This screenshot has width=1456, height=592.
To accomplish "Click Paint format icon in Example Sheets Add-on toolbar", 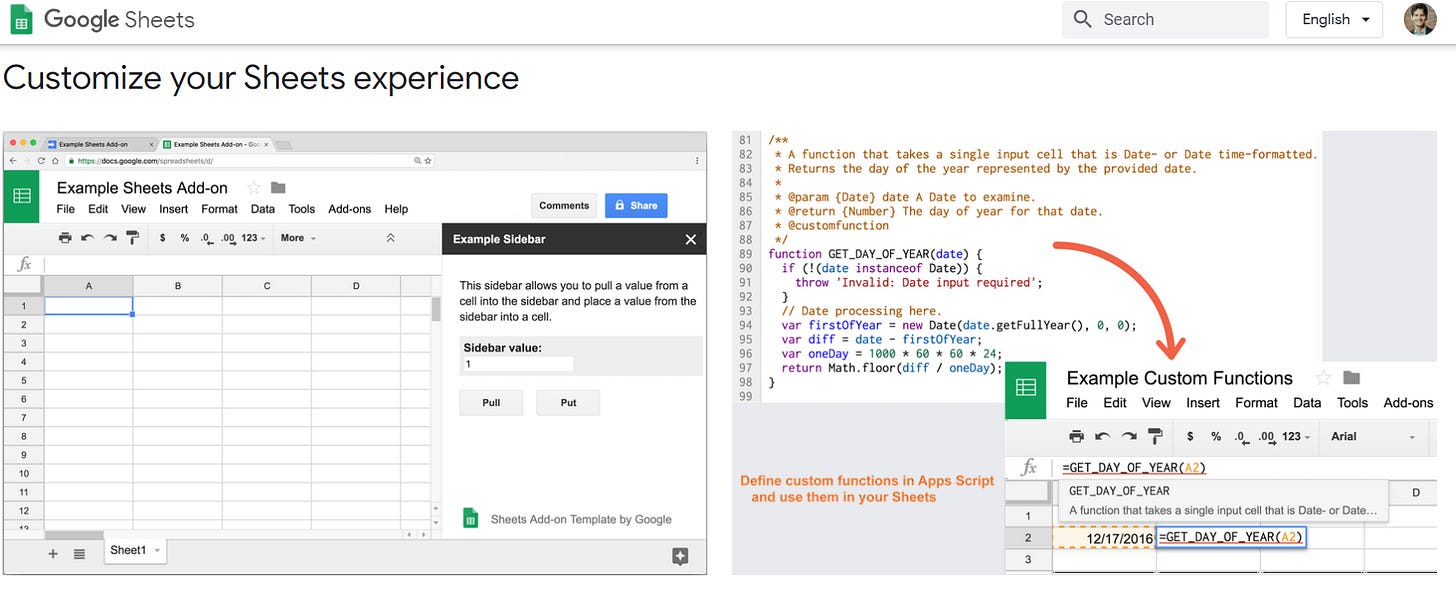I will (133, 238).
